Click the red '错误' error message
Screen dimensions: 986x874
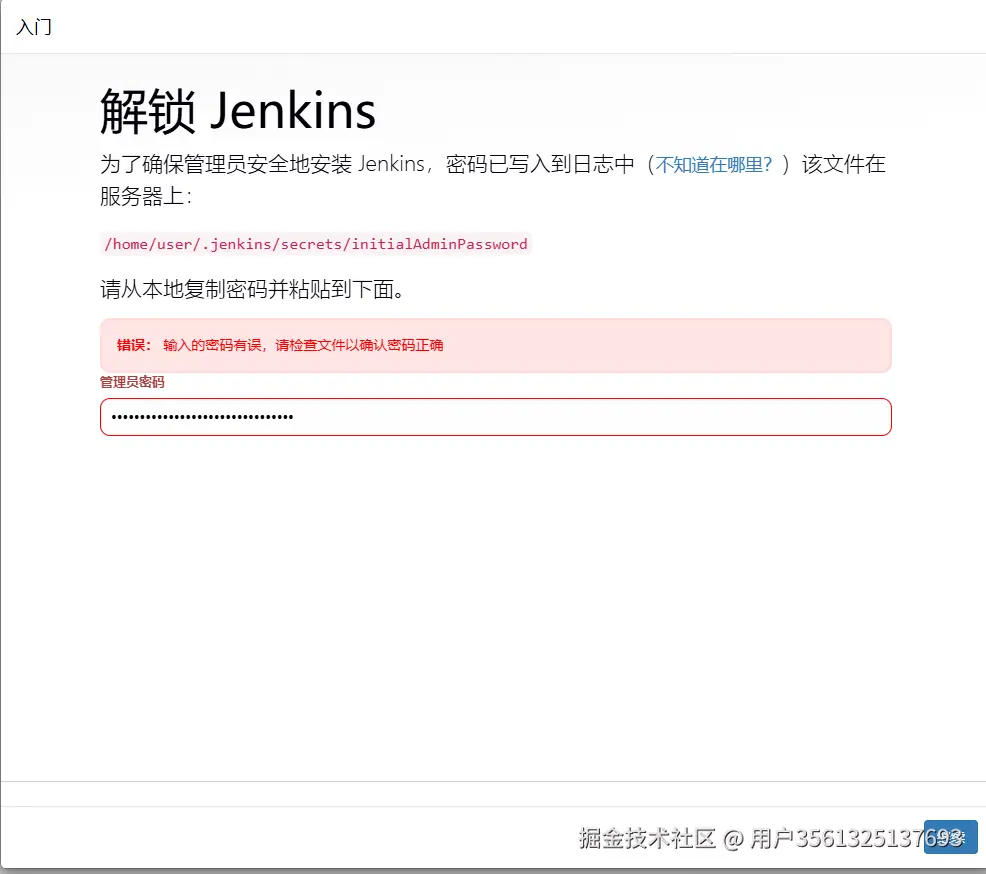click(496, 345)
